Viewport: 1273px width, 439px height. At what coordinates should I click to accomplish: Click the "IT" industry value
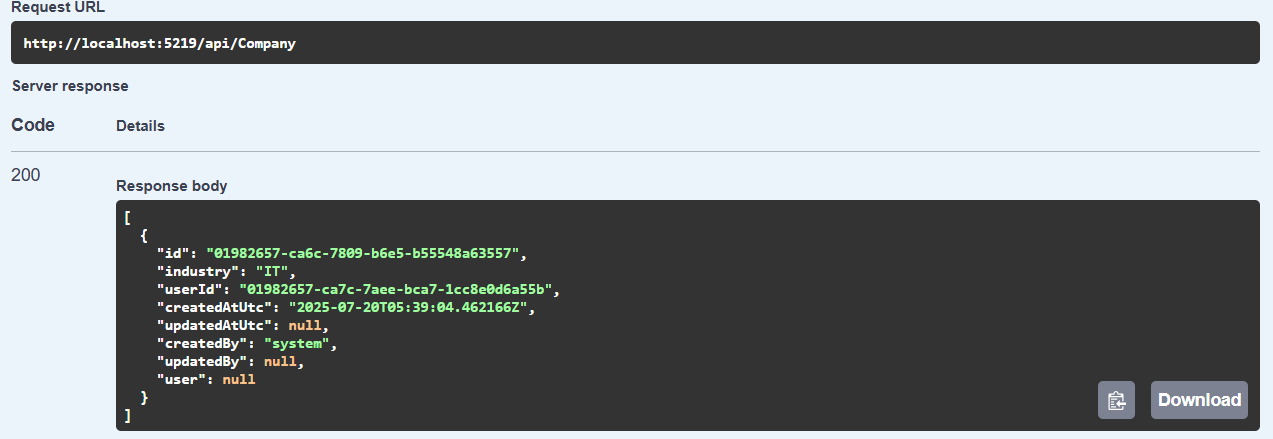271,272
